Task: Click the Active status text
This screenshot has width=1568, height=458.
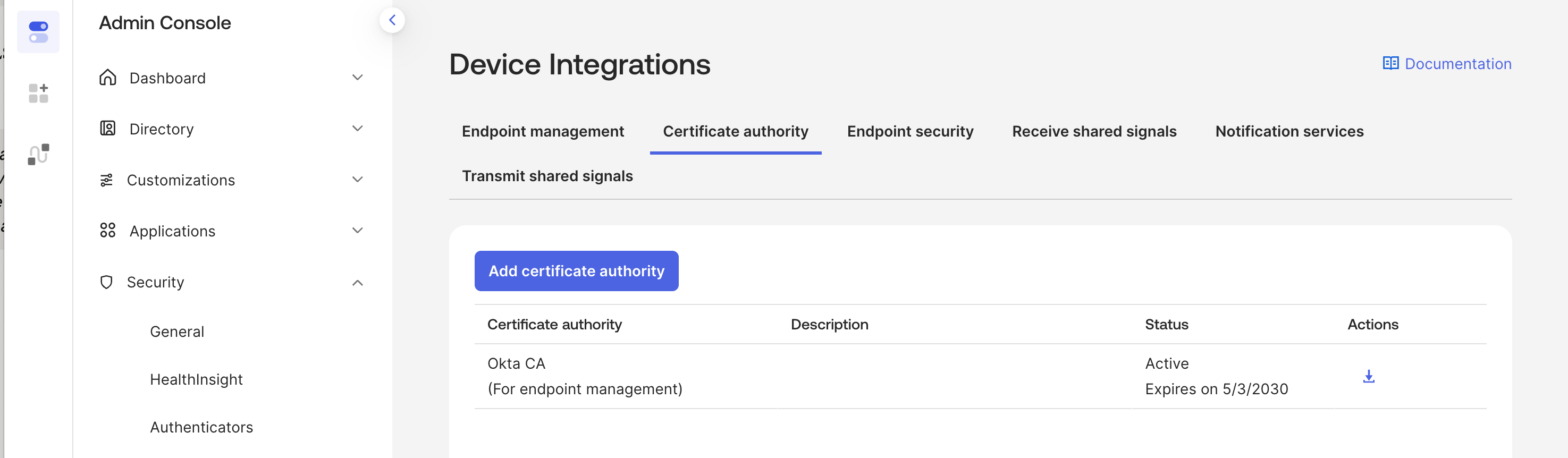Action: pyautogui.click(x=1167, y=363)
